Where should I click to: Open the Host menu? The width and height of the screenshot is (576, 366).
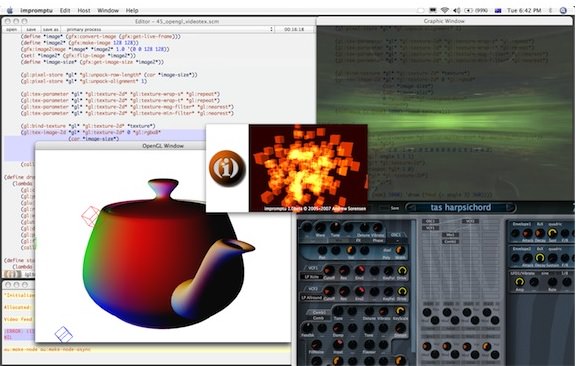tap(84, 10)
